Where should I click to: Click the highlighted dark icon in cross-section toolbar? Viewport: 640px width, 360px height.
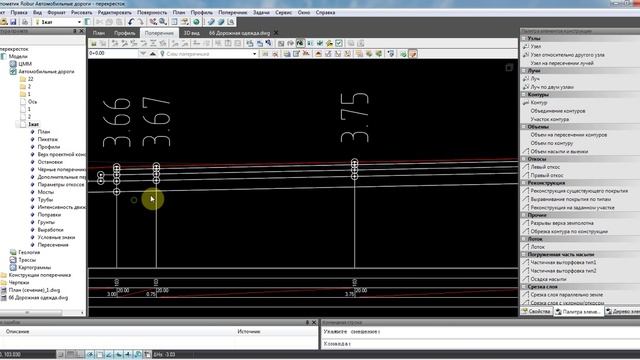pos(300,43)
